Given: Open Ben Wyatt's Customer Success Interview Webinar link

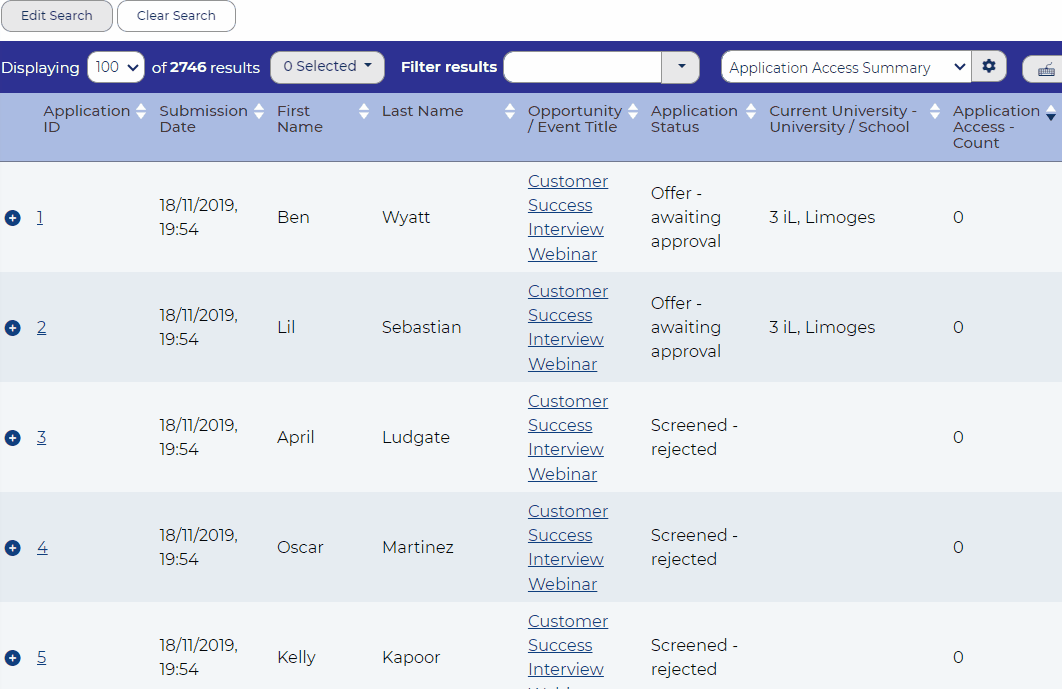Looking at the screenshot, I should (568, 217).
